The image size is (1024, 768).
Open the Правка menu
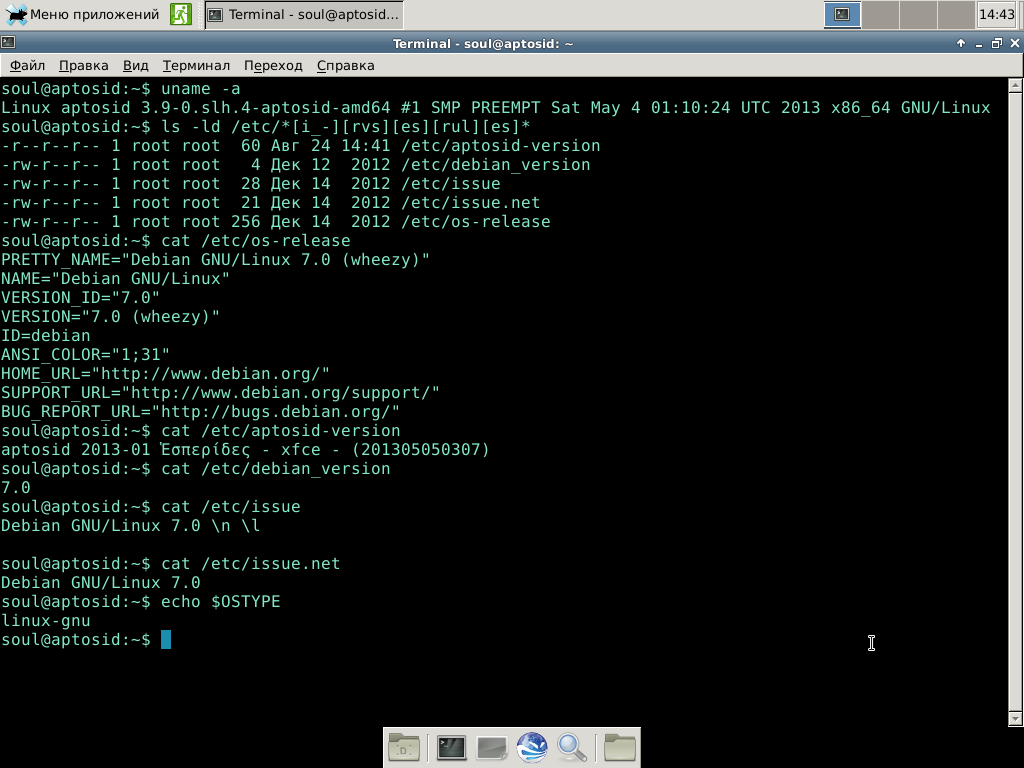tap(84, 65)
